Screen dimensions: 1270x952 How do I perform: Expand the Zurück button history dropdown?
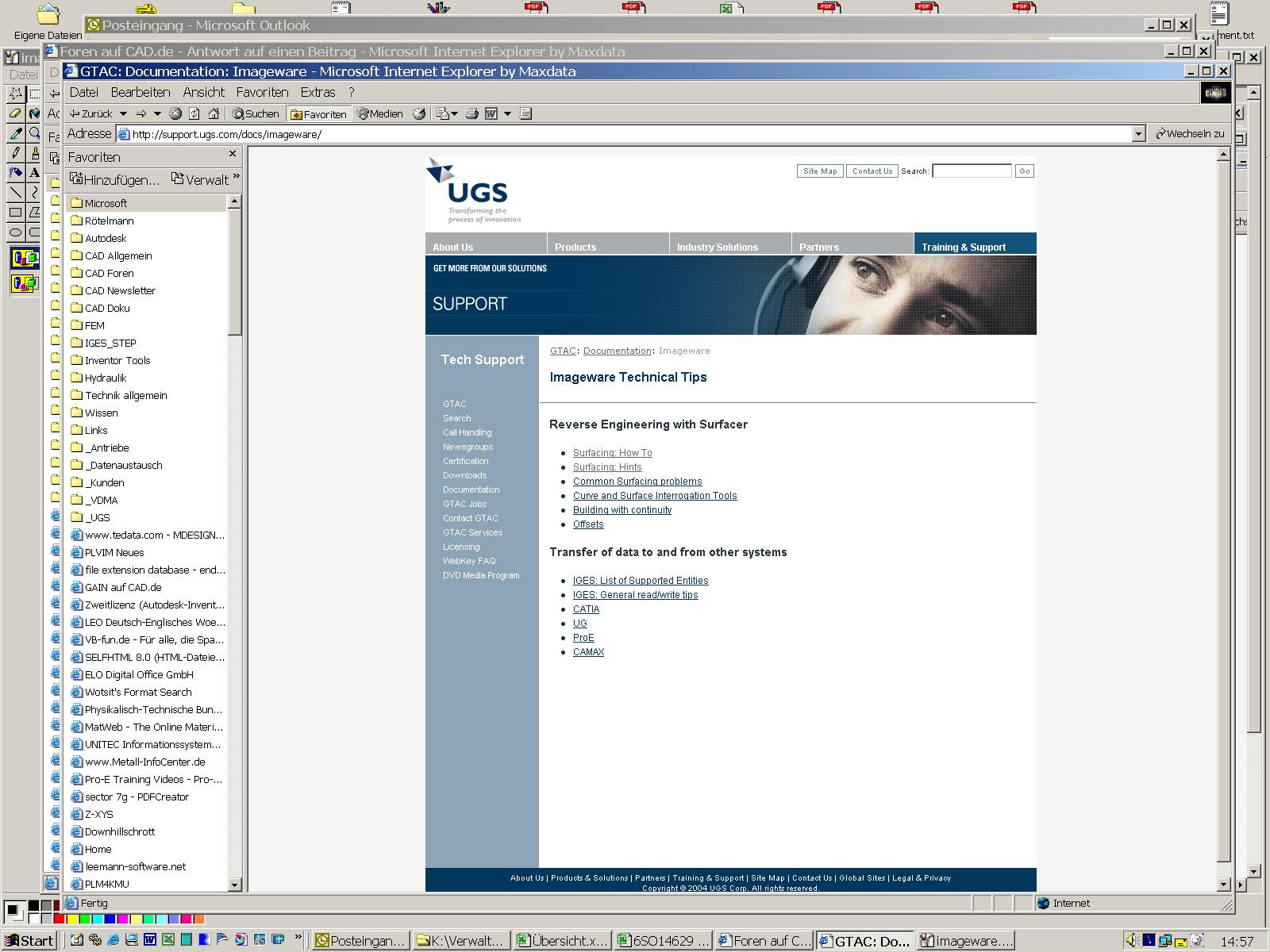(124, 113)
